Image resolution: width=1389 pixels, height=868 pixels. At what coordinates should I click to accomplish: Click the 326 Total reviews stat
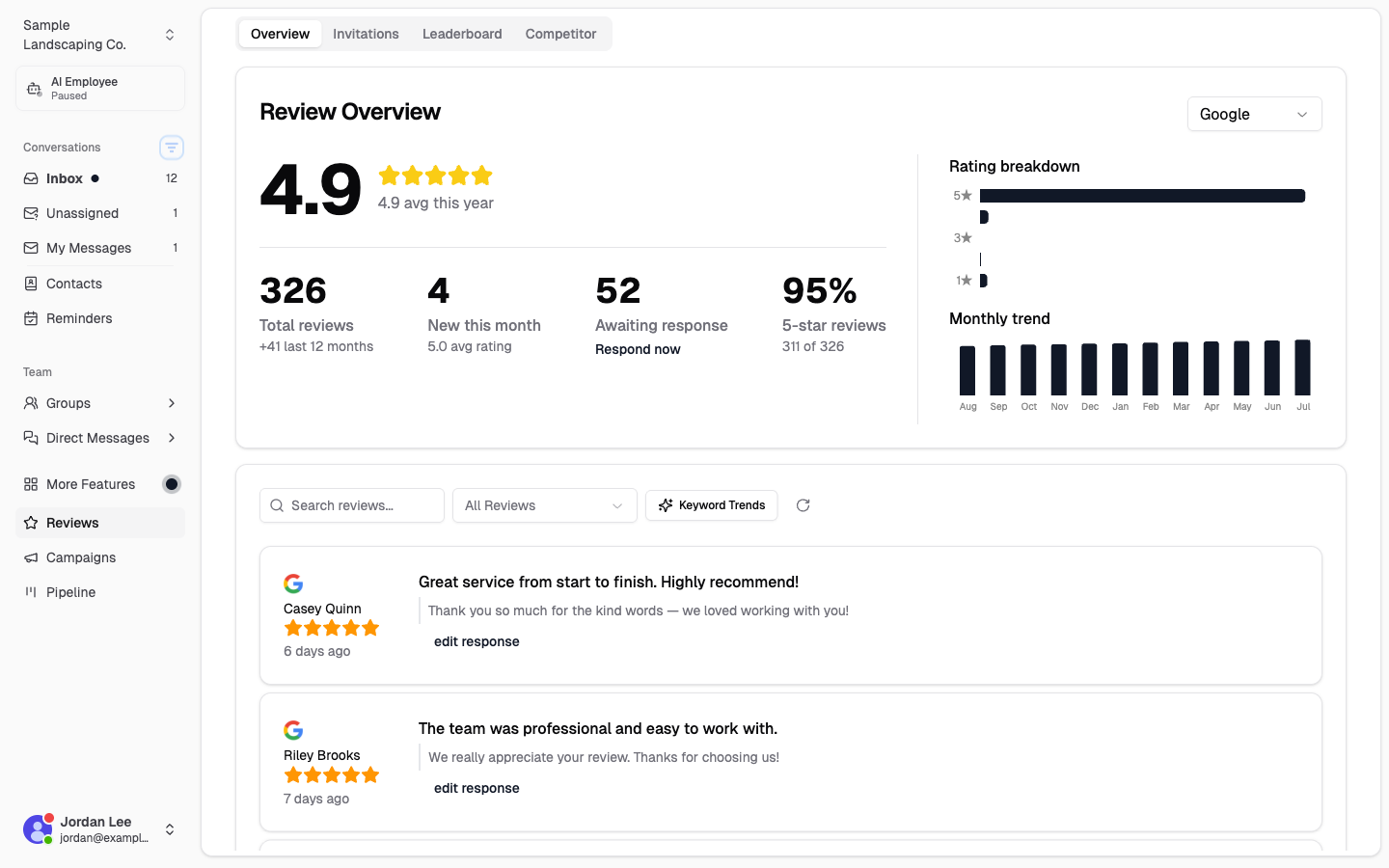click(x=316, y=314)
